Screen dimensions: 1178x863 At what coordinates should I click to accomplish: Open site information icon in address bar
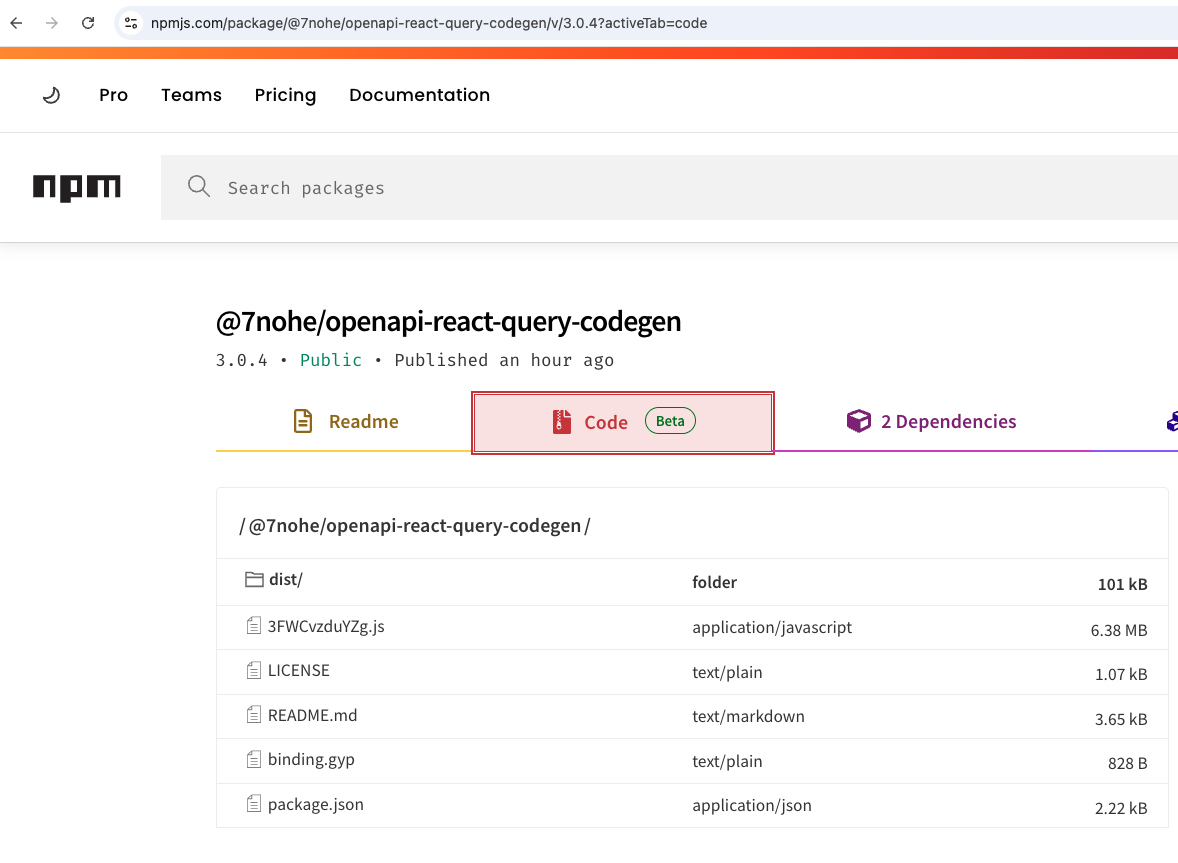(131, 23)
